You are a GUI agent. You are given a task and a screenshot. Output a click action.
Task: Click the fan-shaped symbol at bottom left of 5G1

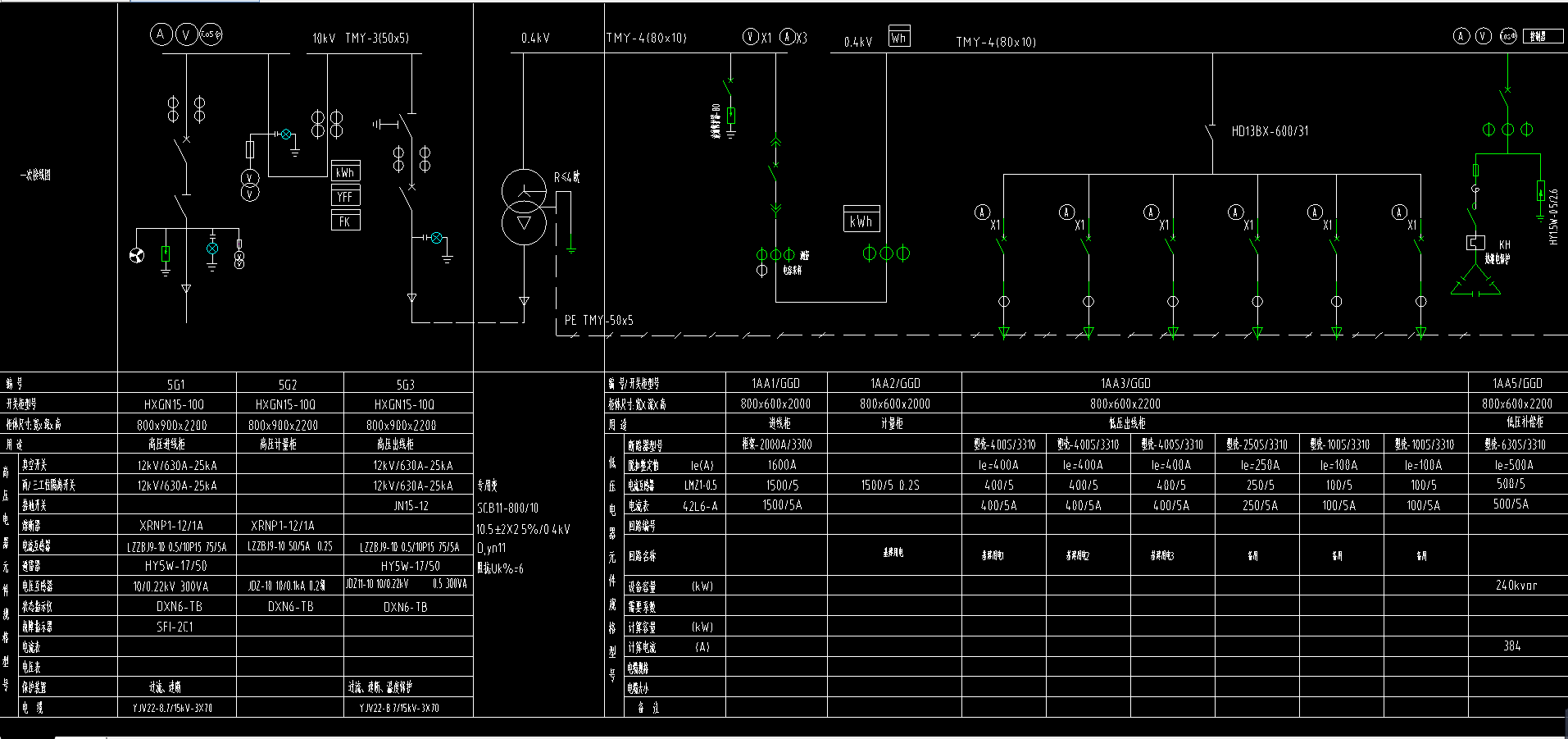click(x=137, y=256)
